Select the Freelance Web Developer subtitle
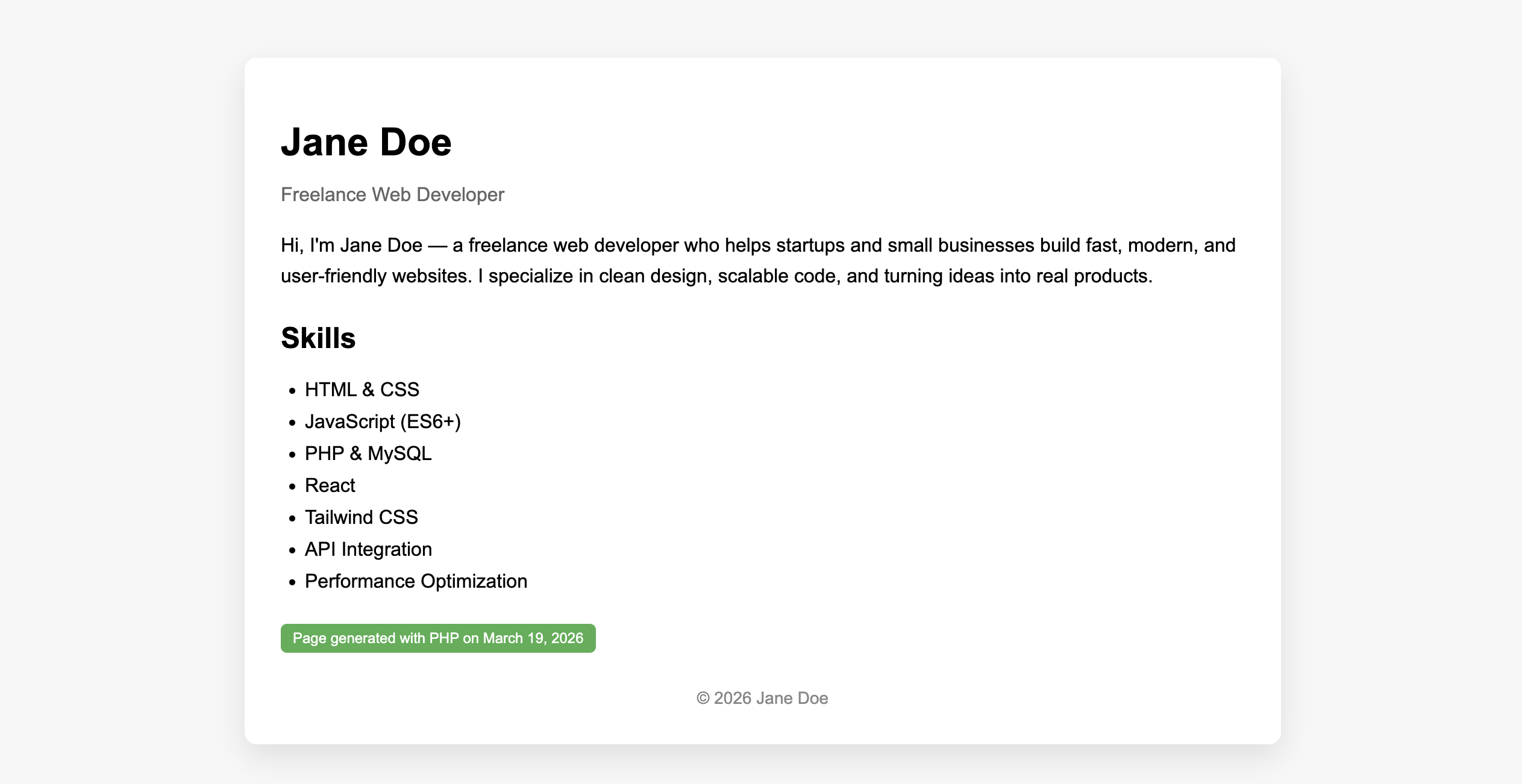 [x=392, y=194]
